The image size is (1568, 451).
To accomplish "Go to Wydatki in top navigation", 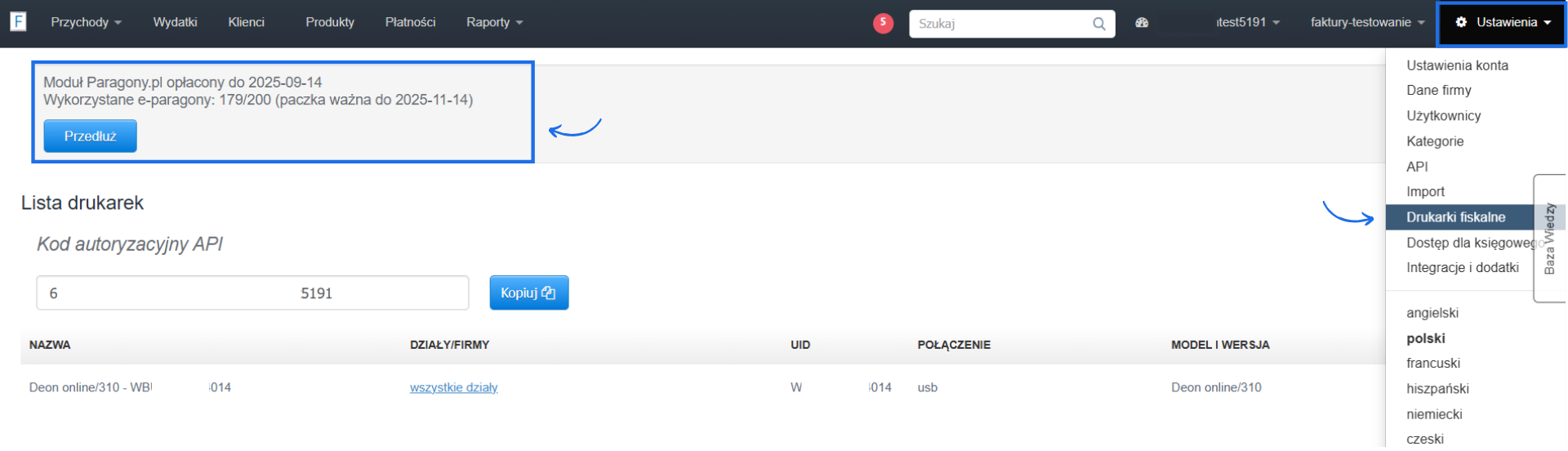I will [x=175, y=22].
